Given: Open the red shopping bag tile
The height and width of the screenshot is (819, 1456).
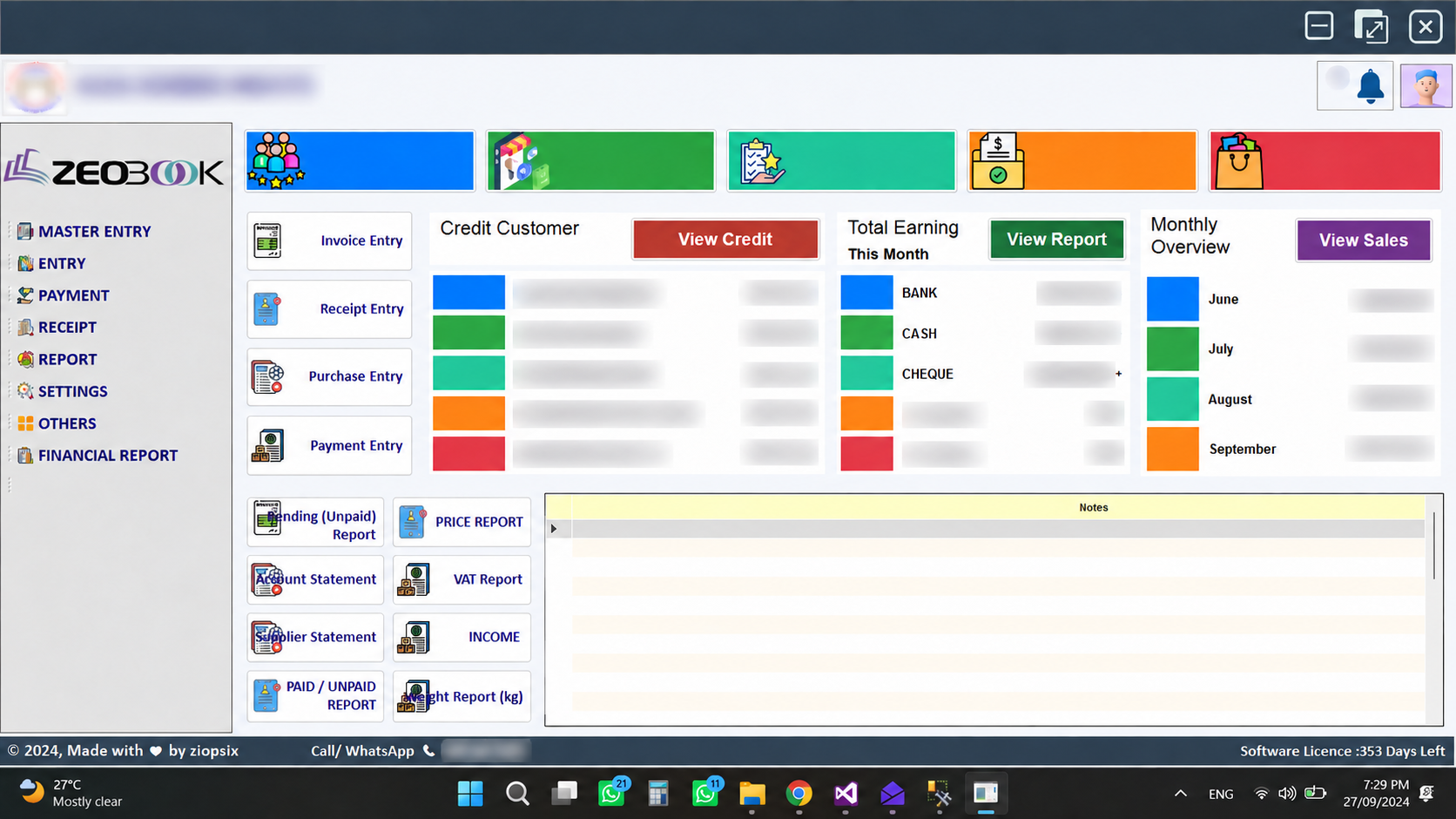Looking at the screenshot, I should pyautogui.click(x=1325, y=161).
